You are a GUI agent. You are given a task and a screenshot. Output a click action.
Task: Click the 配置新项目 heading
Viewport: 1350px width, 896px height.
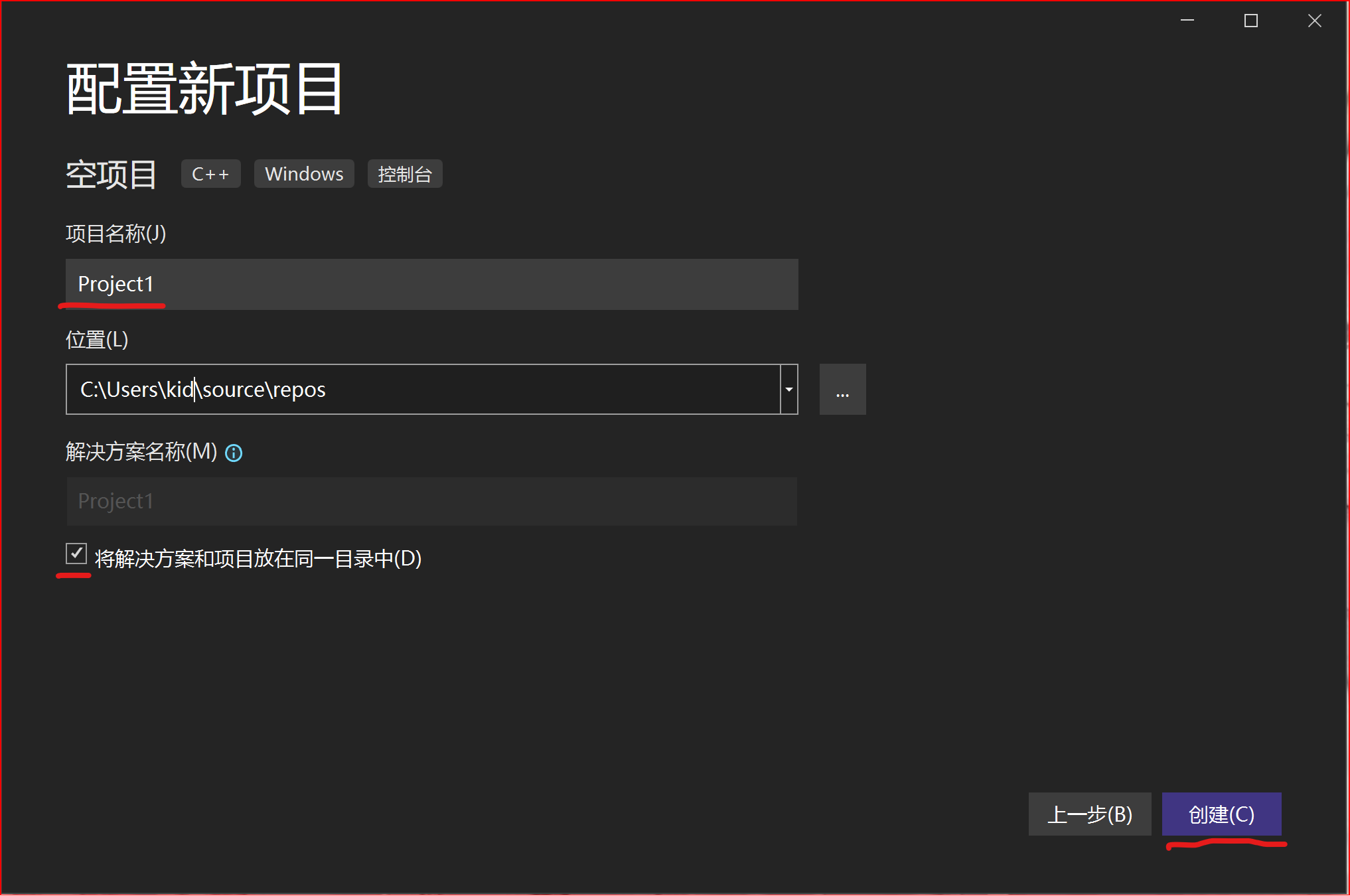tap(204, 90)
